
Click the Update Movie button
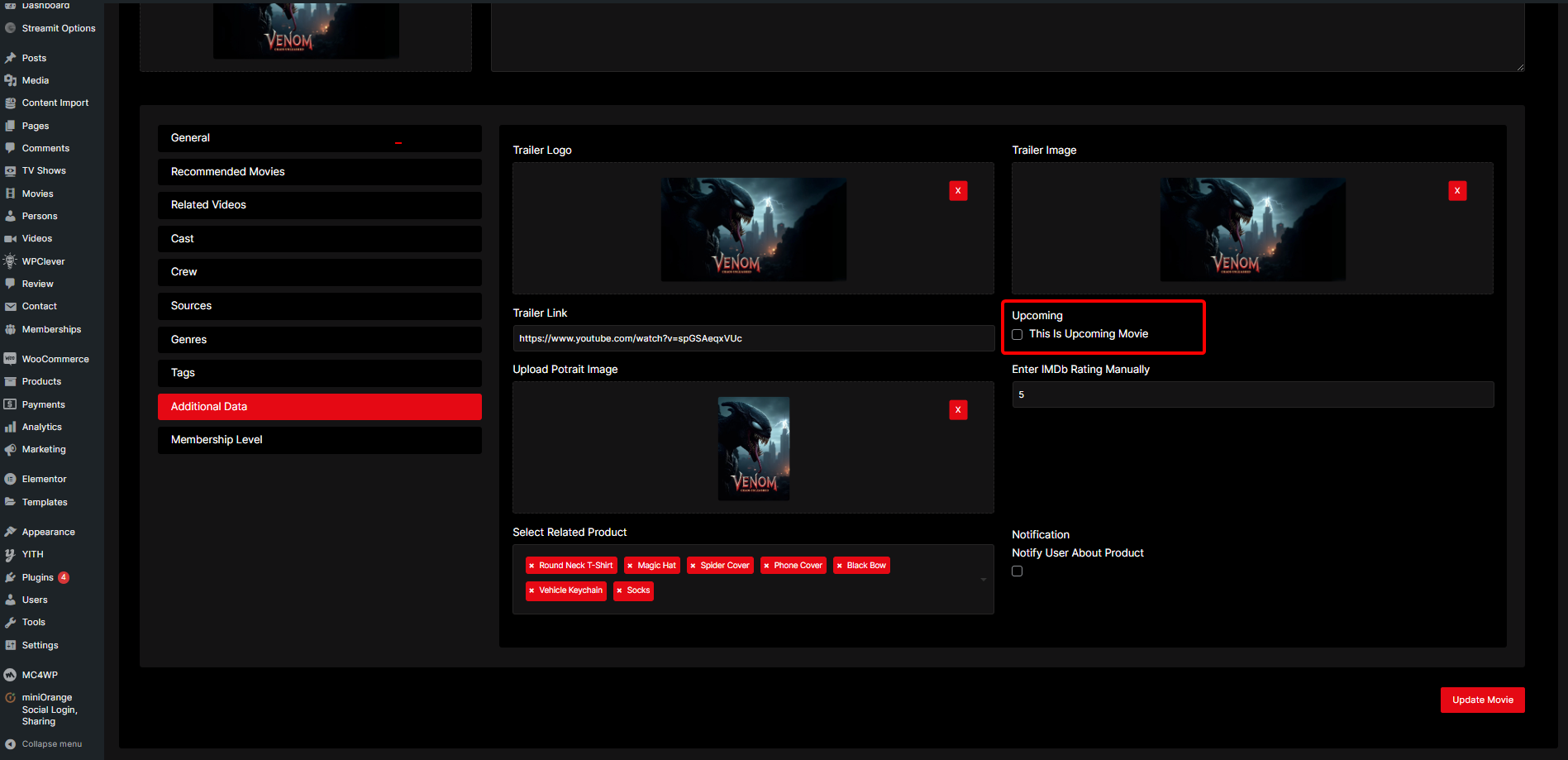tap(1483, 700)
